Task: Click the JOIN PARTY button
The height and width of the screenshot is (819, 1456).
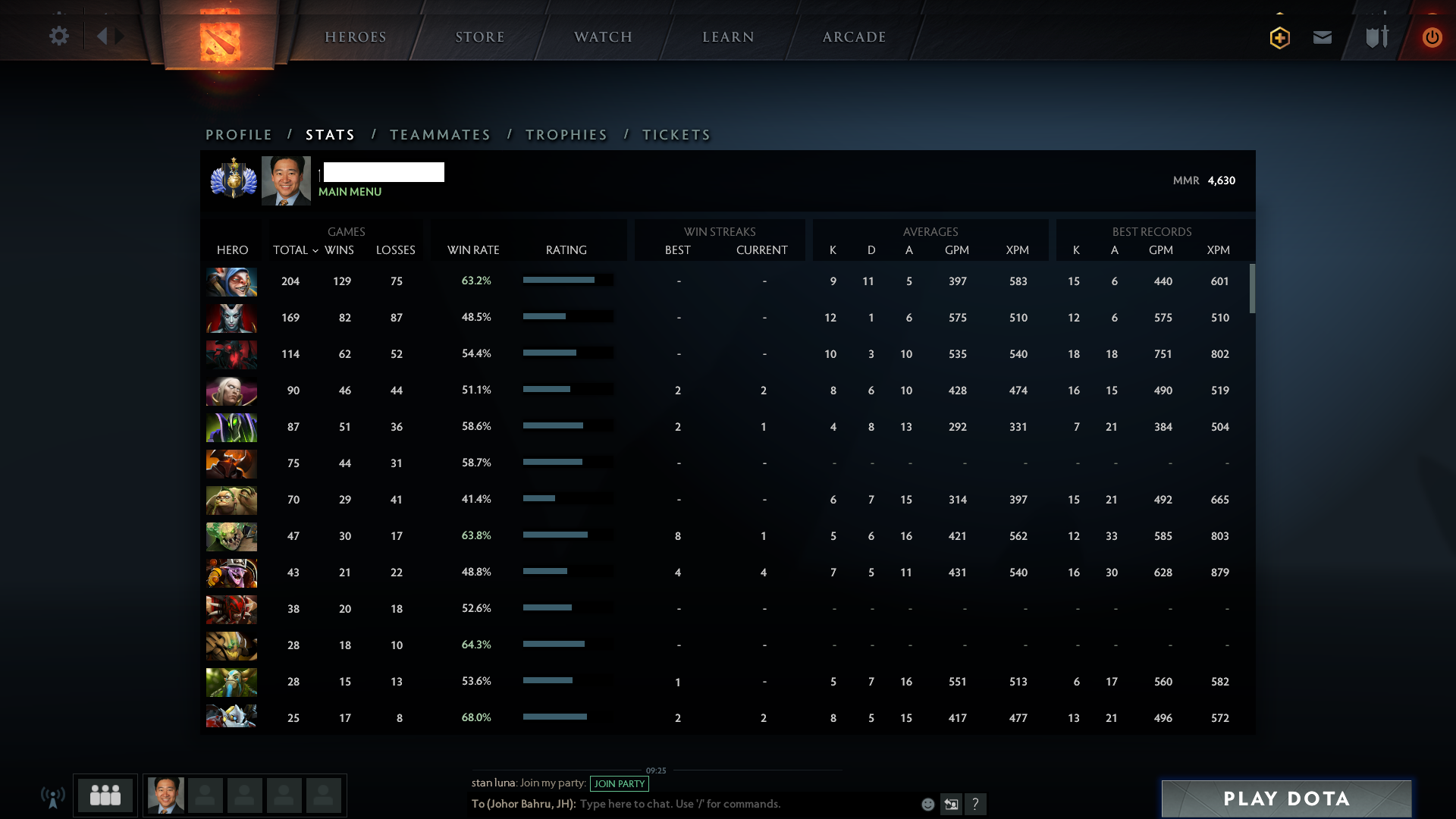Action: pos(620,783)
